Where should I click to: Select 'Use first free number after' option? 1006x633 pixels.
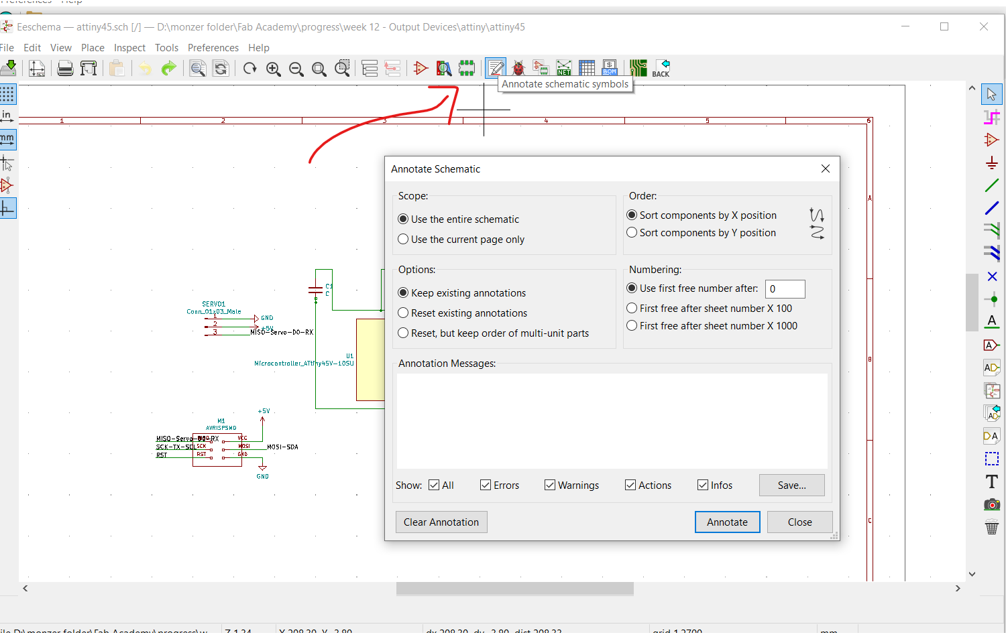692,289
